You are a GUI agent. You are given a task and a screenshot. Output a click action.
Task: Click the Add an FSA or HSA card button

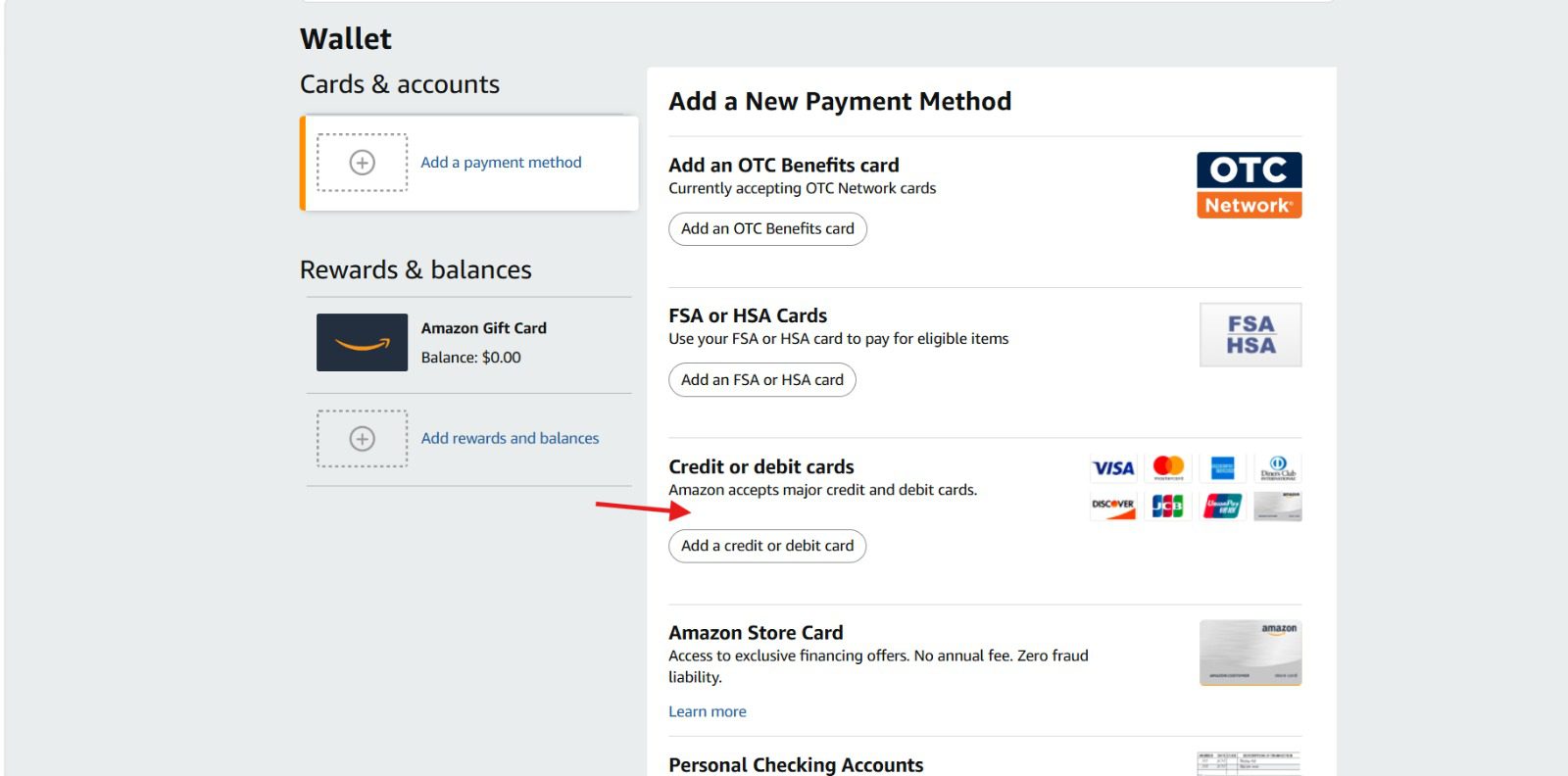(x=762, y=379)
